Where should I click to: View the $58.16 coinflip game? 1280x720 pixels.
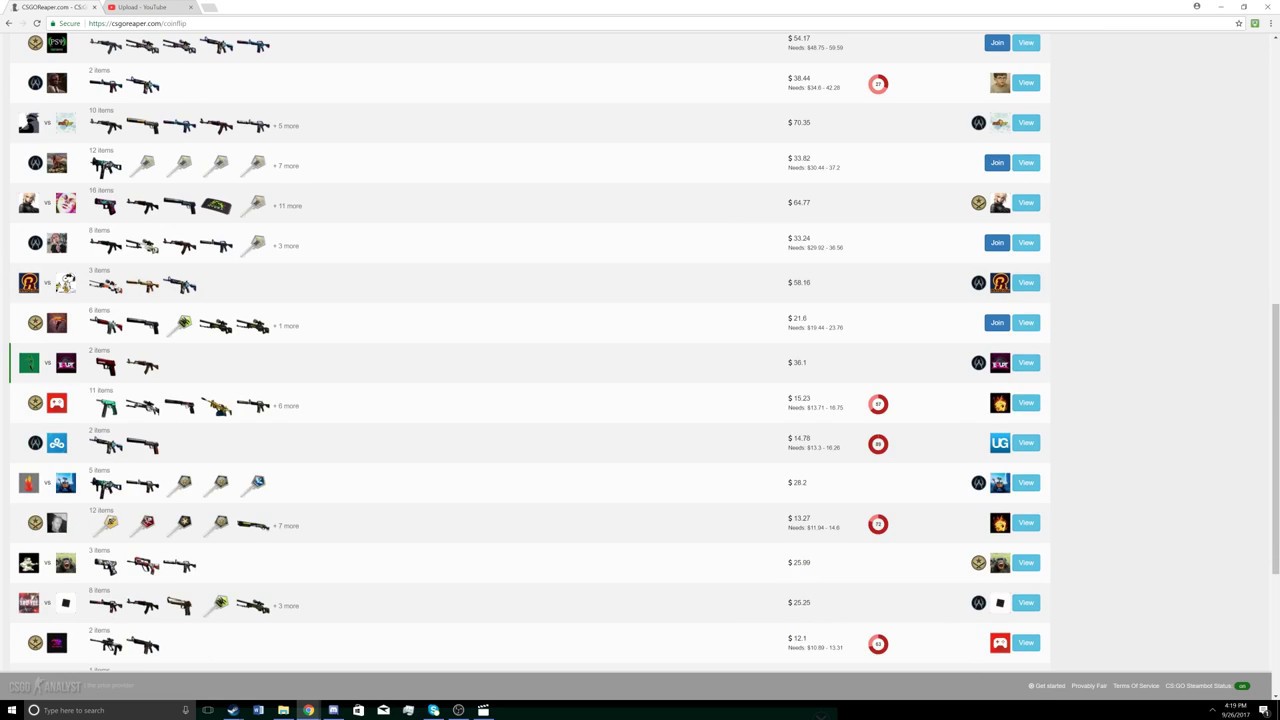(x=1026, y=283)
